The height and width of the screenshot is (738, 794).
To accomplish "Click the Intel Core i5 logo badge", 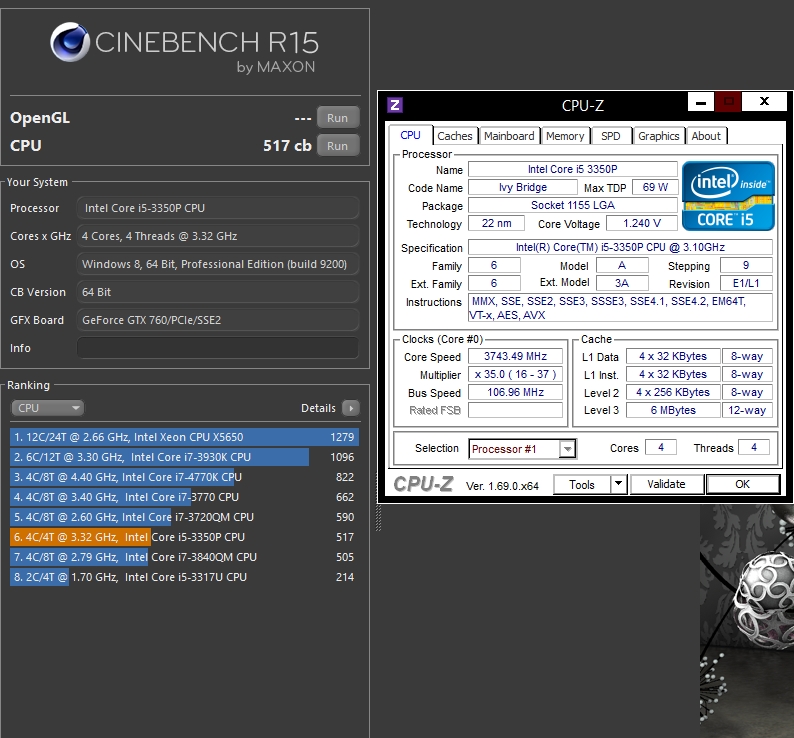I will [x=728, y=194].
